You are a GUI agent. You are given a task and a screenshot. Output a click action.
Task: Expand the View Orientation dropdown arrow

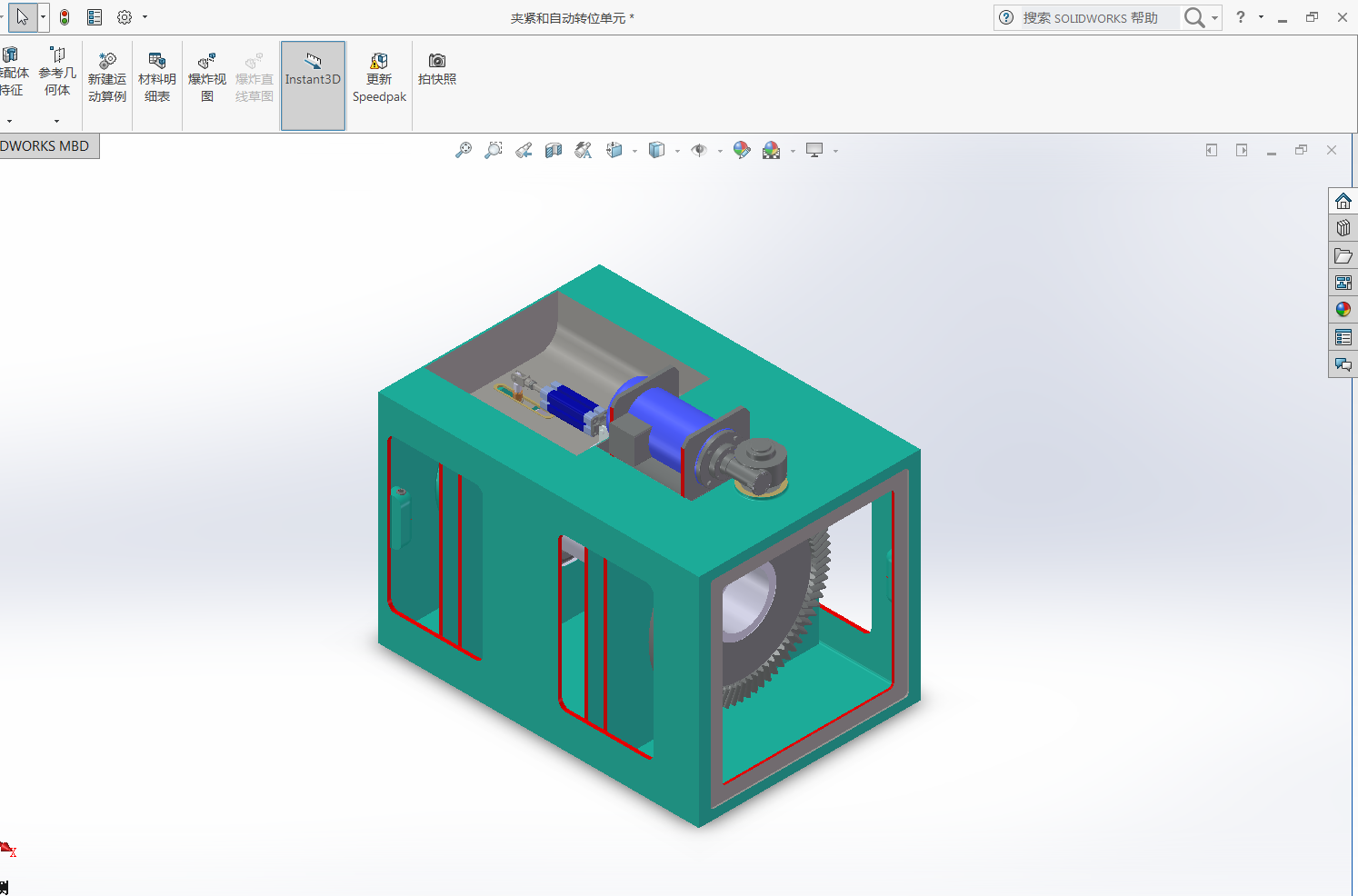pos(634,152)
